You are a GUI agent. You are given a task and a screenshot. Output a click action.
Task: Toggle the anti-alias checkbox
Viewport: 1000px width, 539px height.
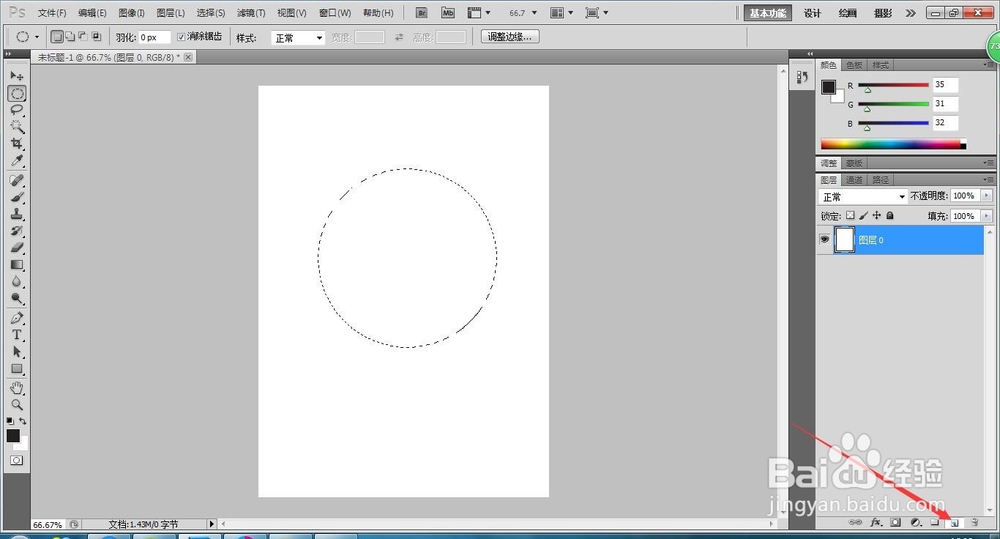[x=181, y=37]
